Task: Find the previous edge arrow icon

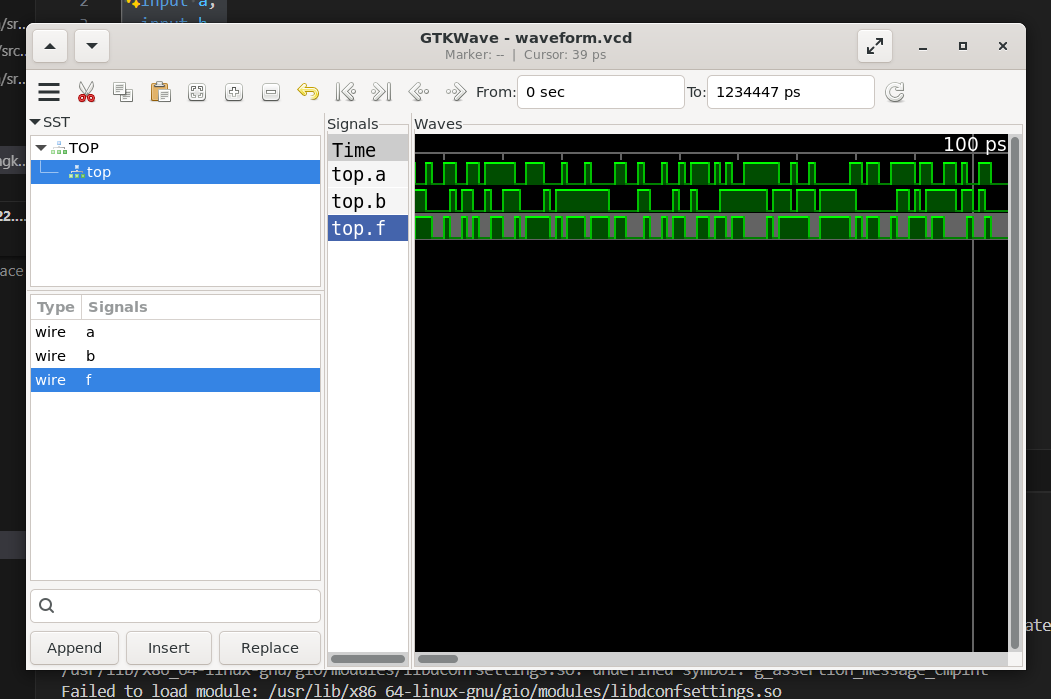Action: pos(419,92)
